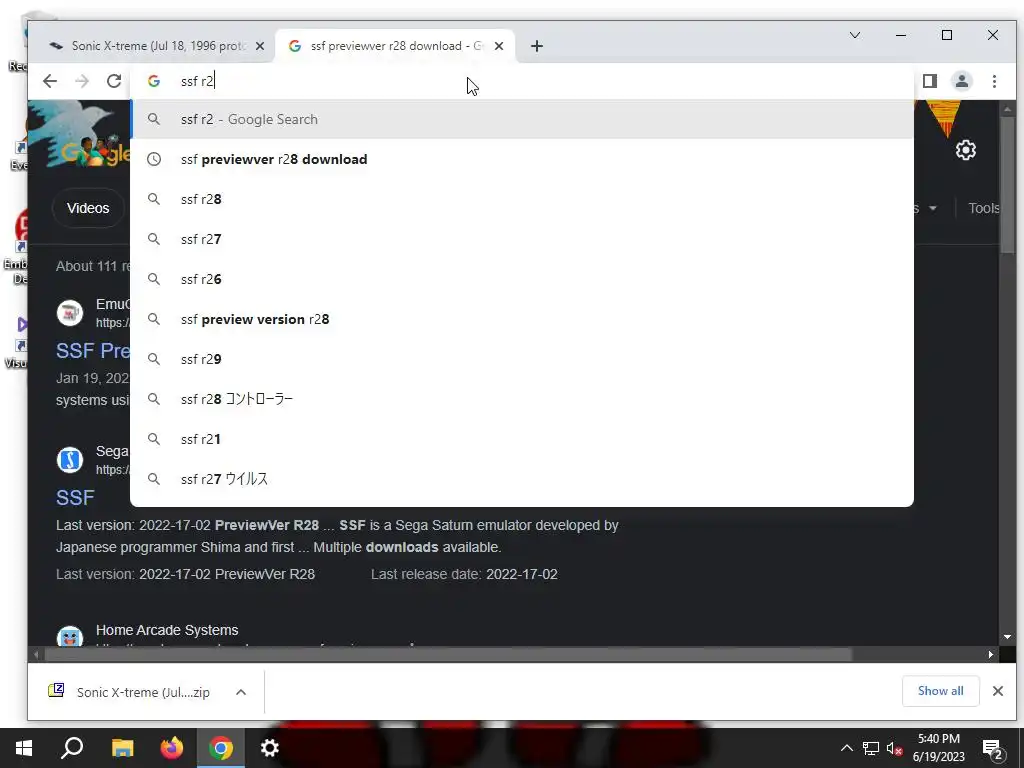
Task: Open Chrome side panel icon
Action: coord(930,81)
